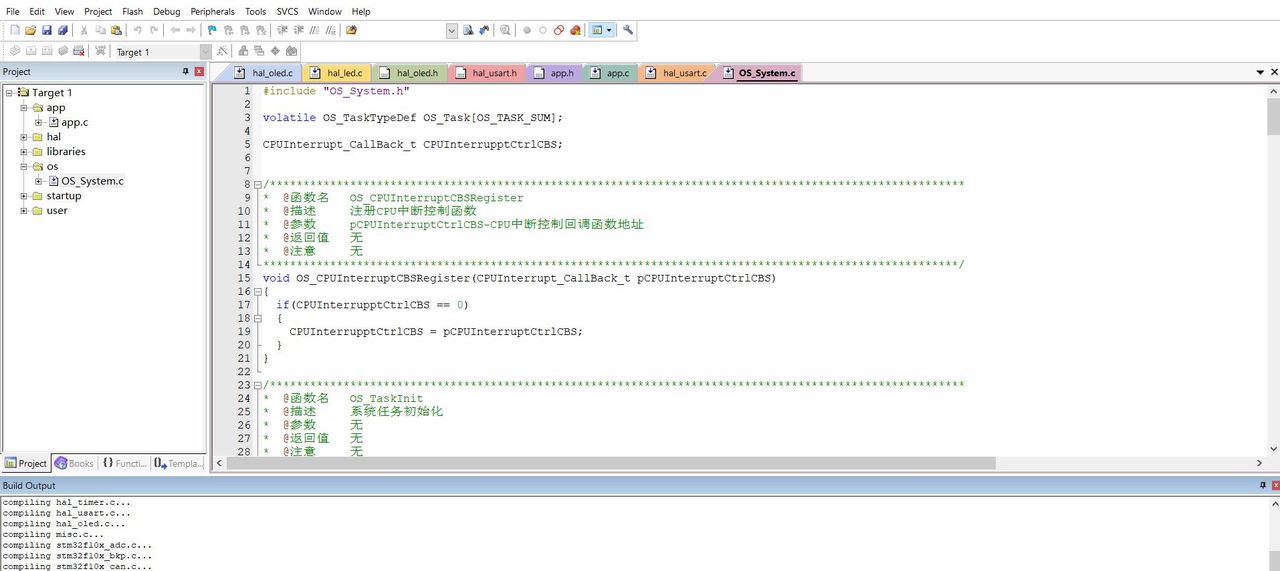Switch to the Books panel tab
The image size is (1280, 571).
(x=75, y=463)
